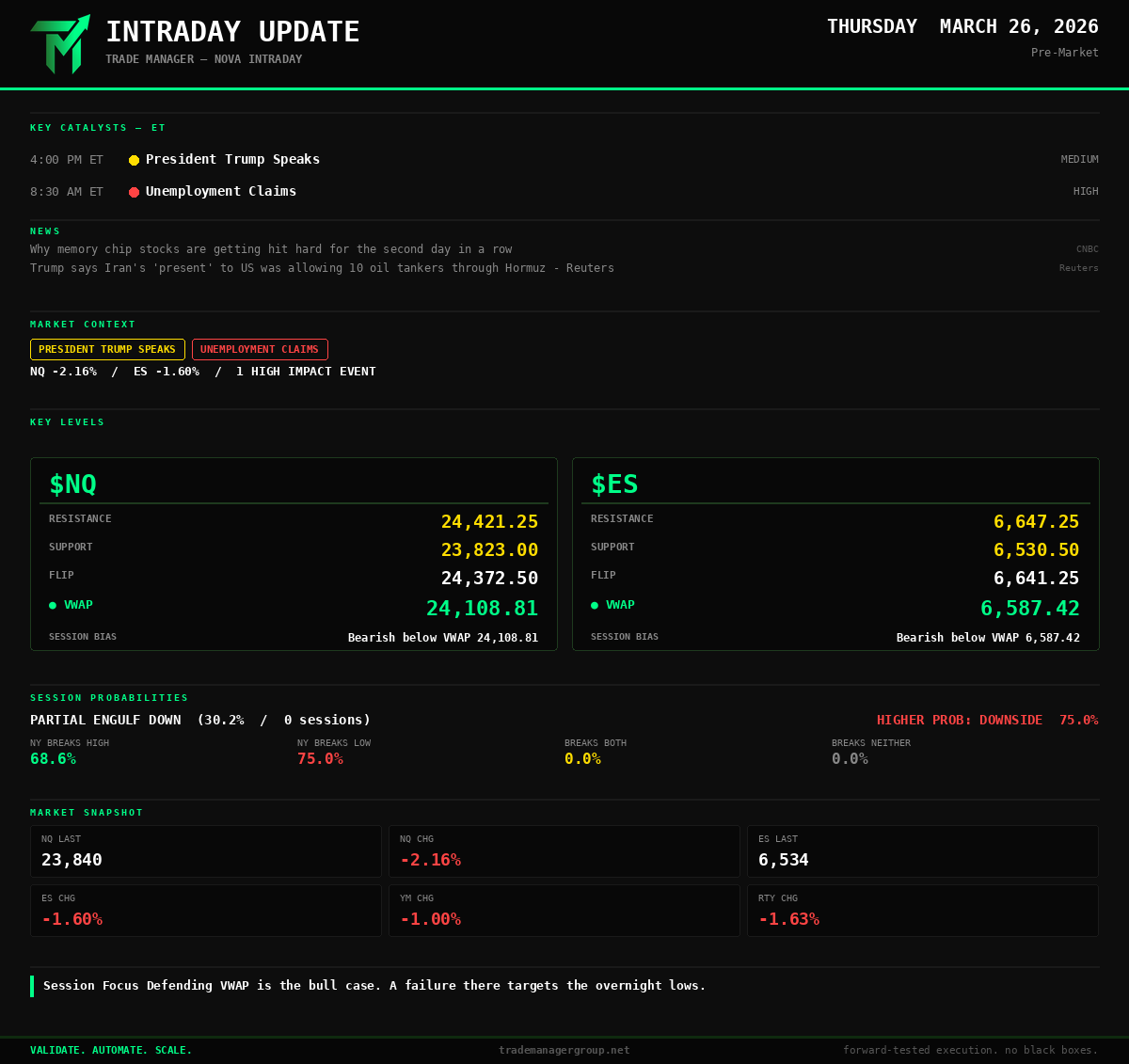Click ES VWAP value 6,587.42 in green
Image resolution: width=1129 pixels, height=1064 pixels.
(x=1030, y=608)
